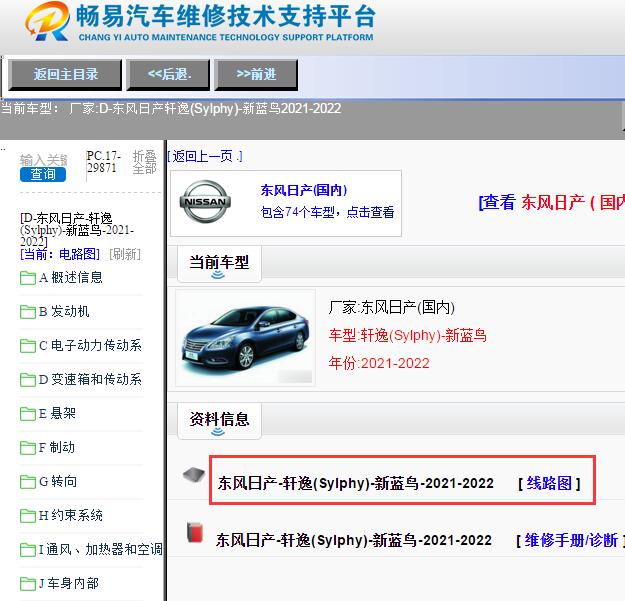Go back with the <<后退 button

click(168, 75)
